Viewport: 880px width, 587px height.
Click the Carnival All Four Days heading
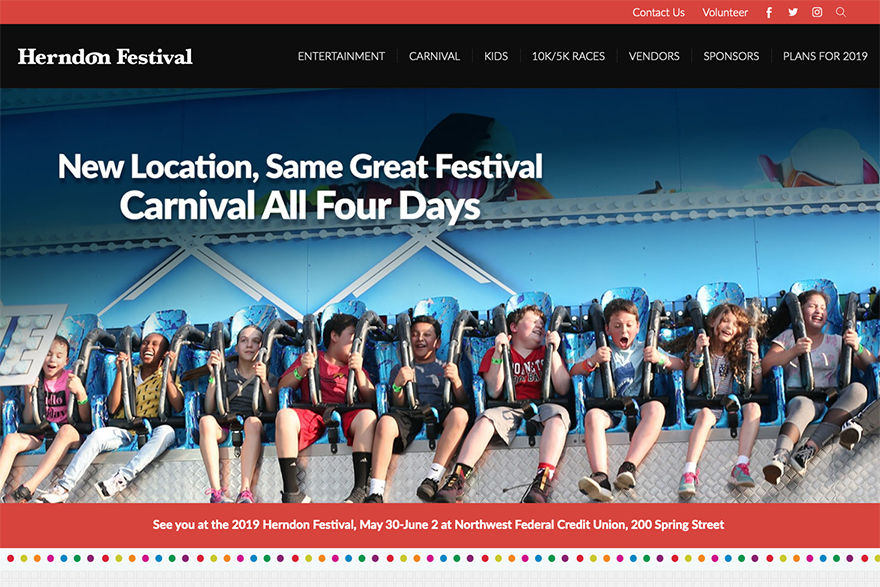click(300, 206)
